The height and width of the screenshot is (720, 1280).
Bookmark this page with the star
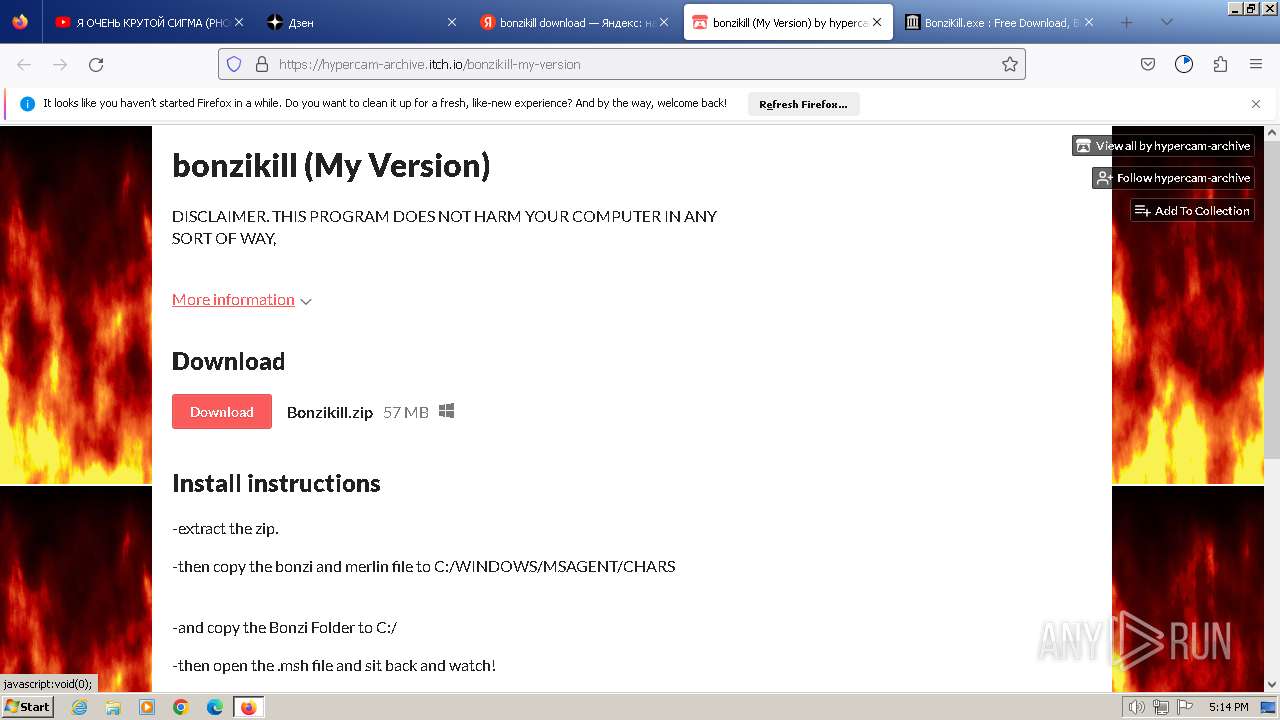pyautogui.click(x=1010, y=64)
